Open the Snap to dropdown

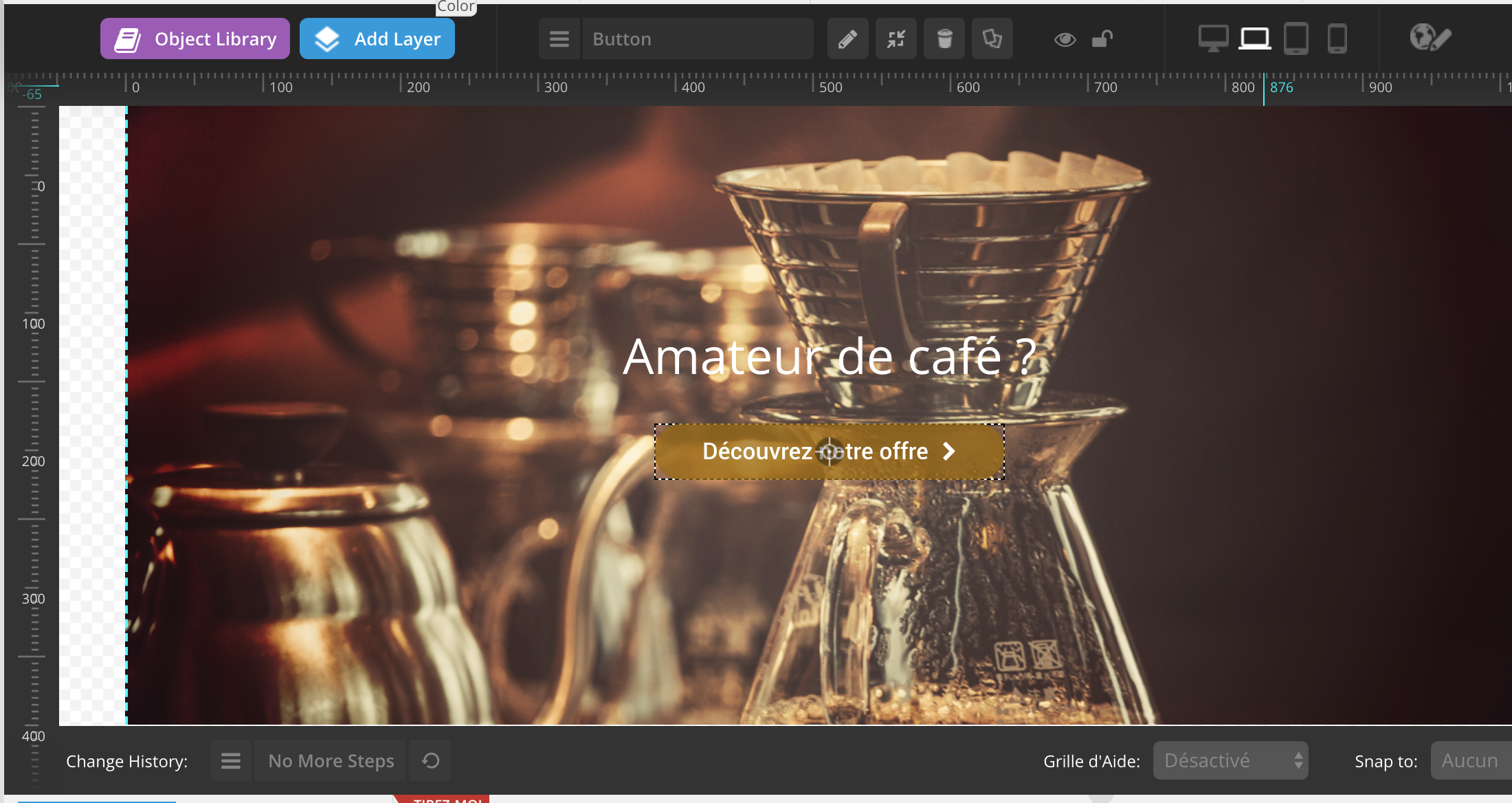(x=1471, y=760)
